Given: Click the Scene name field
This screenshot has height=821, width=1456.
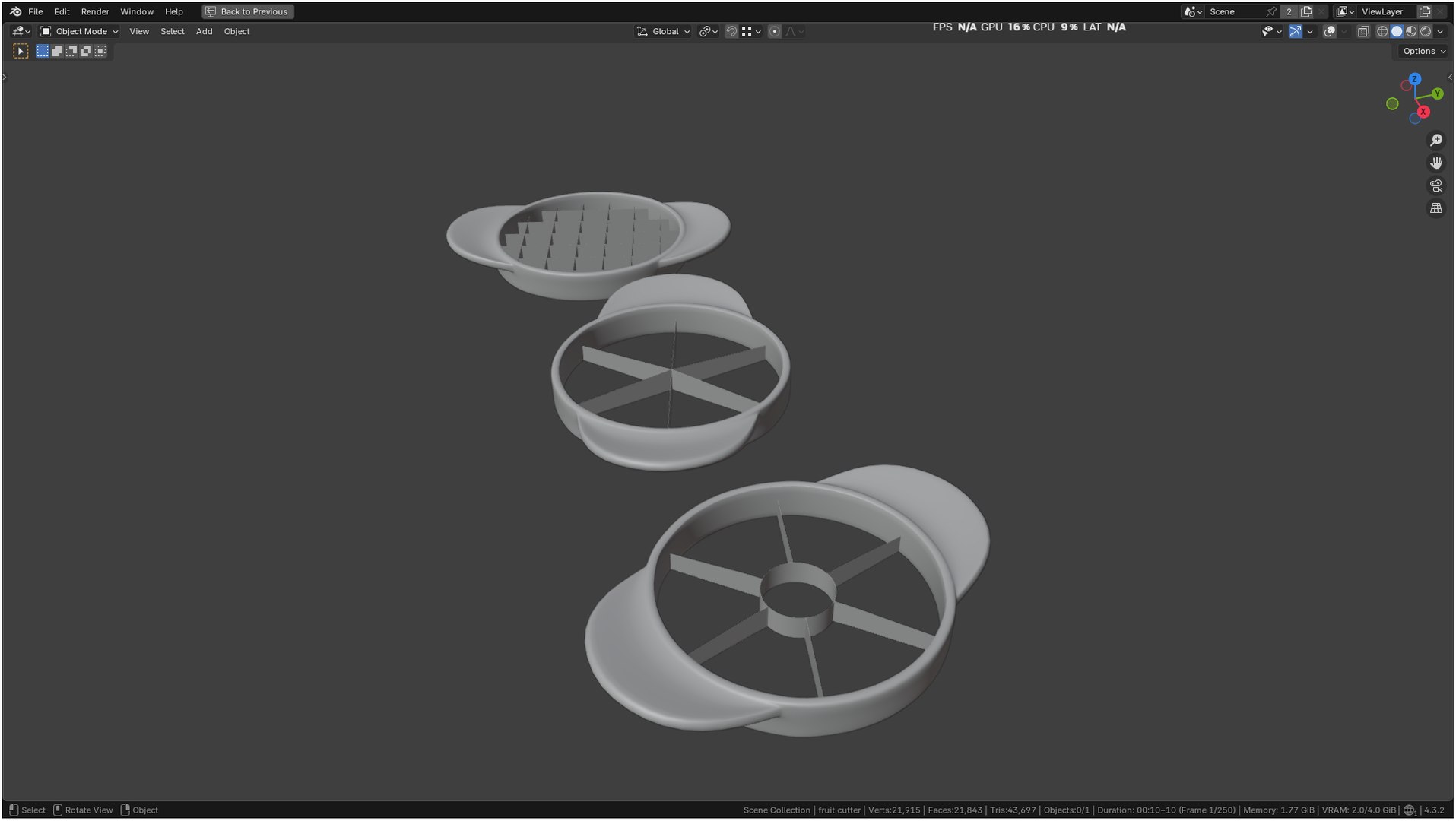Looking at the screenshot, I should 1235,11.
